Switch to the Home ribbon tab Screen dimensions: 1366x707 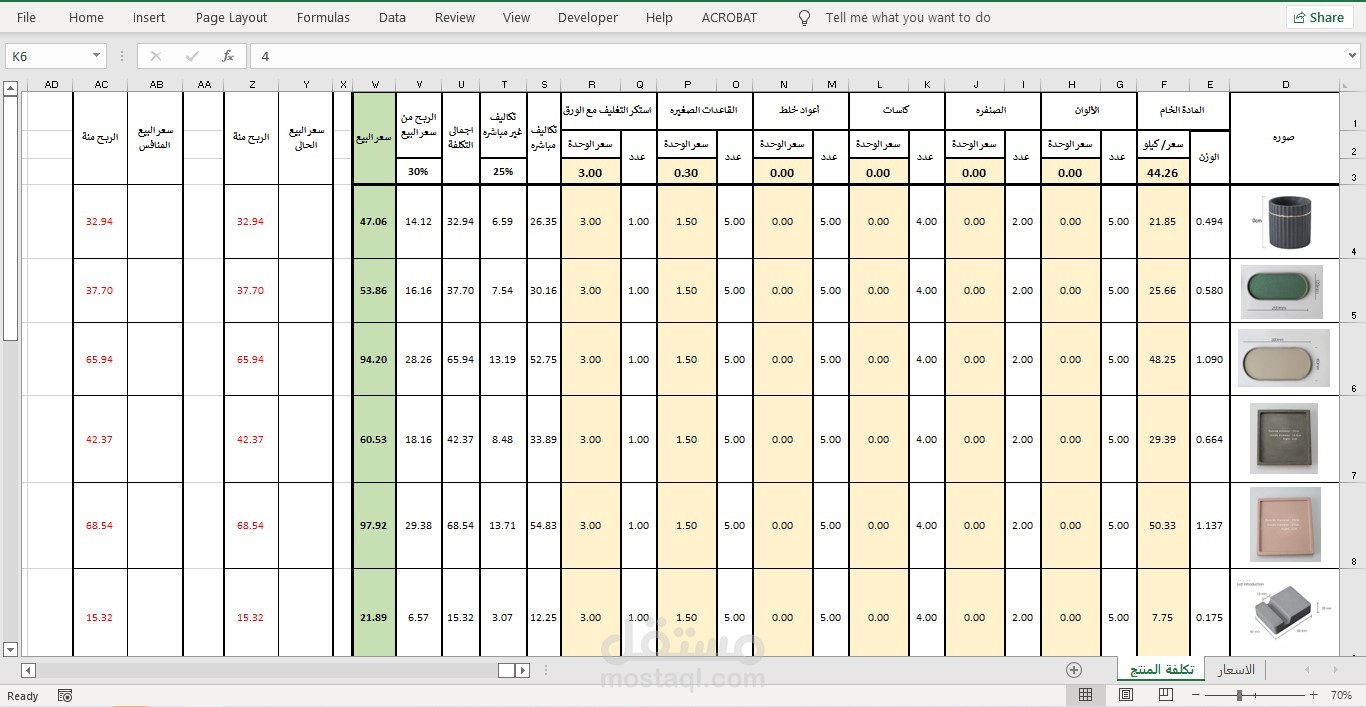pos(86,17)
